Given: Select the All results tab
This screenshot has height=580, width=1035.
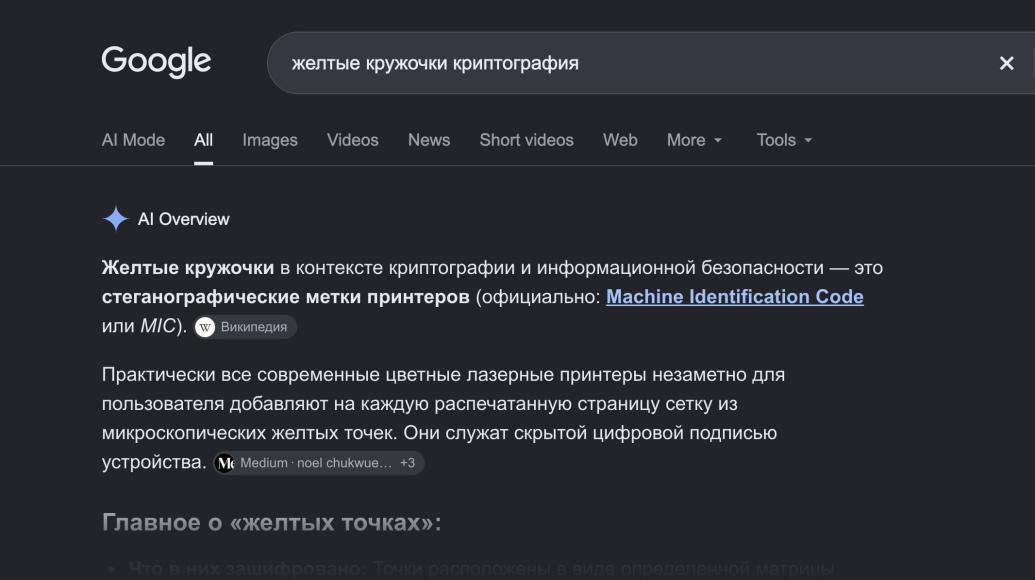Looking at the screenshot, I should point(203,140).
